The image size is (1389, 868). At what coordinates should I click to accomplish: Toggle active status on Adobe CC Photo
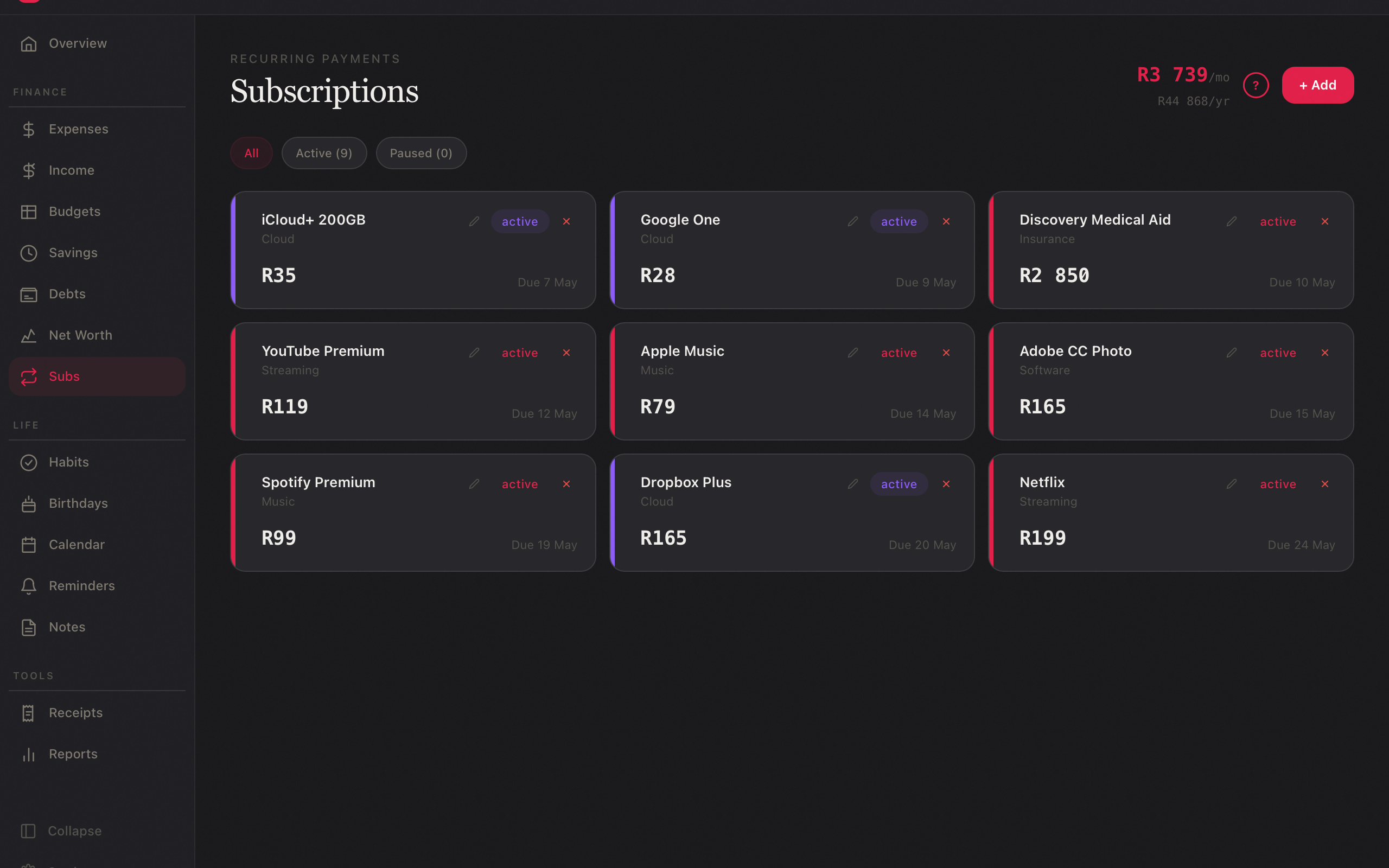[x=1278, y=353]
